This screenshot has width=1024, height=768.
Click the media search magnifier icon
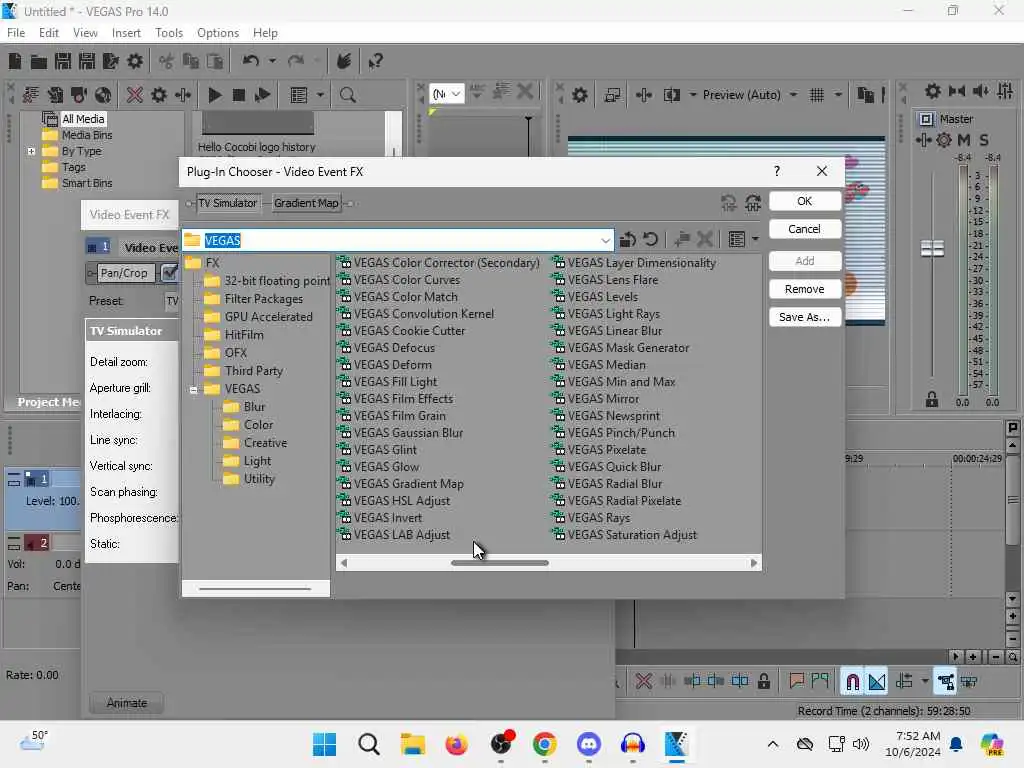click(347, 95)
